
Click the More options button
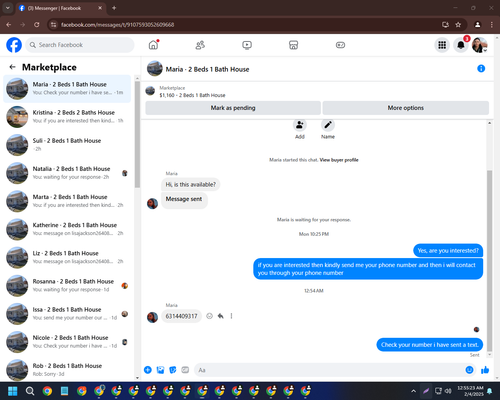(406, 108)
